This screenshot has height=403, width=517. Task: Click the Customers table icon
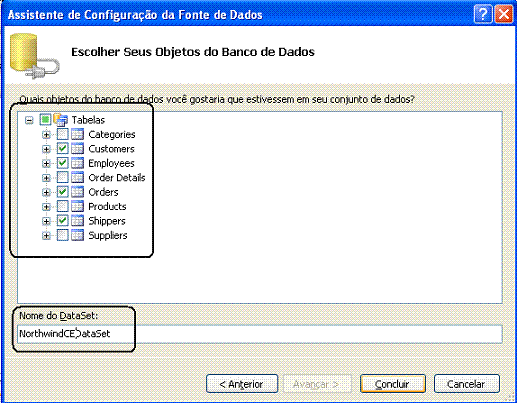tap(77, 149)
